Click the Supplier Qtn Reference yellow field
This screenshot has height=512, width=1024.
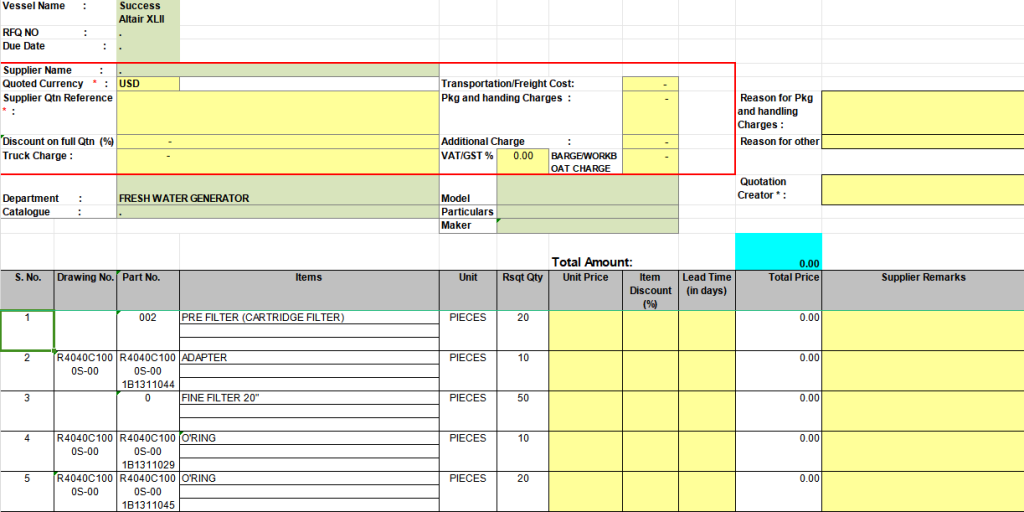click(x=277, y=112)
